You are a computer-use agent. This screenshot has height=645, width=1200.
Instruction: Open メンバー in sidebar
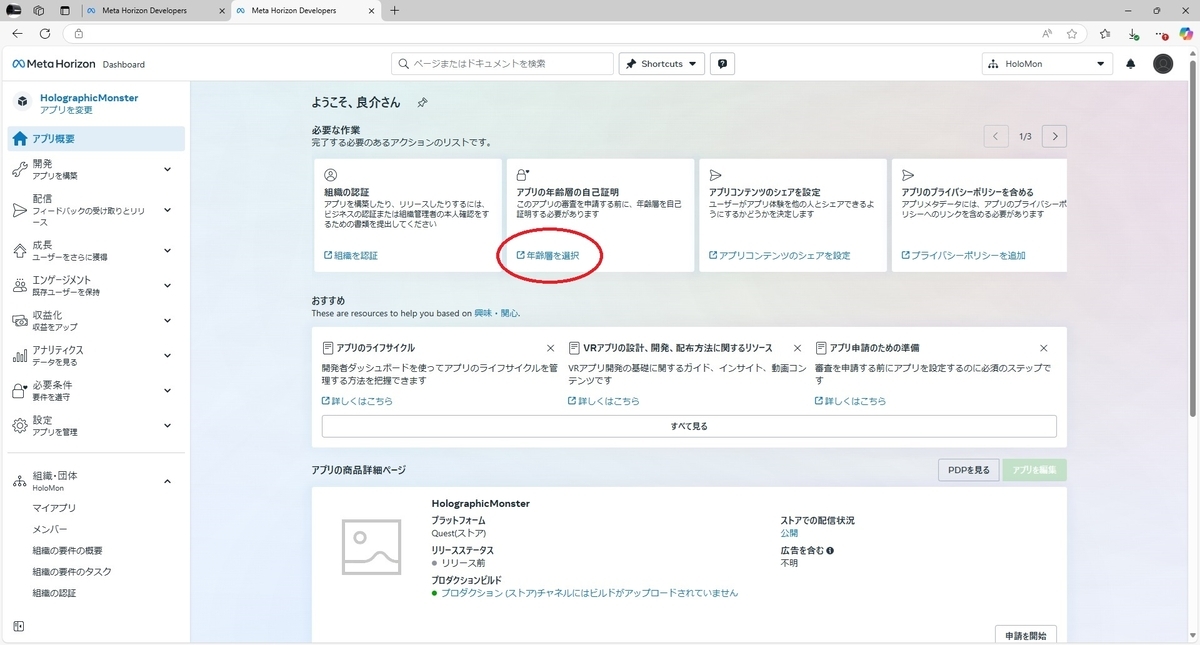(50, 529)
